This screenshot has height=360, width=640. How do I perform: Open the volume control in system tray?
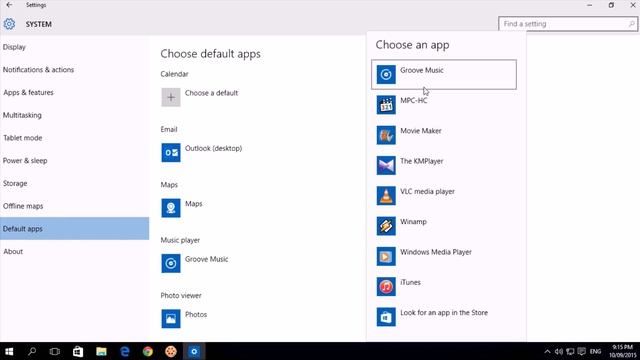point(559,351)
